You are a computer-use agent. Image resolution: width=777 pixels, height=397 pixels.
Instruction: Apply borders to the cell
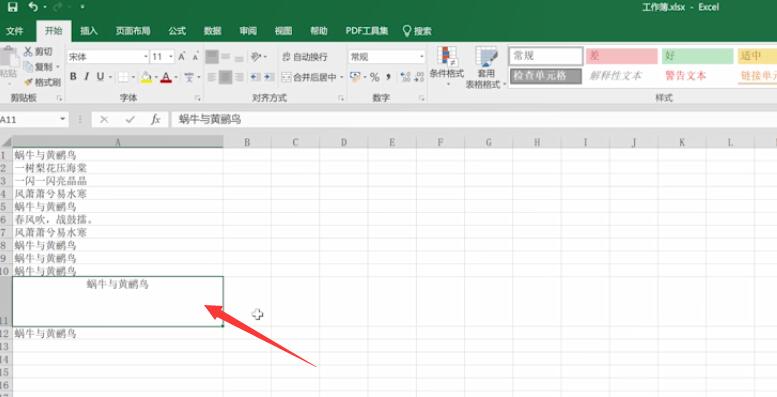(x=123, y=77)
